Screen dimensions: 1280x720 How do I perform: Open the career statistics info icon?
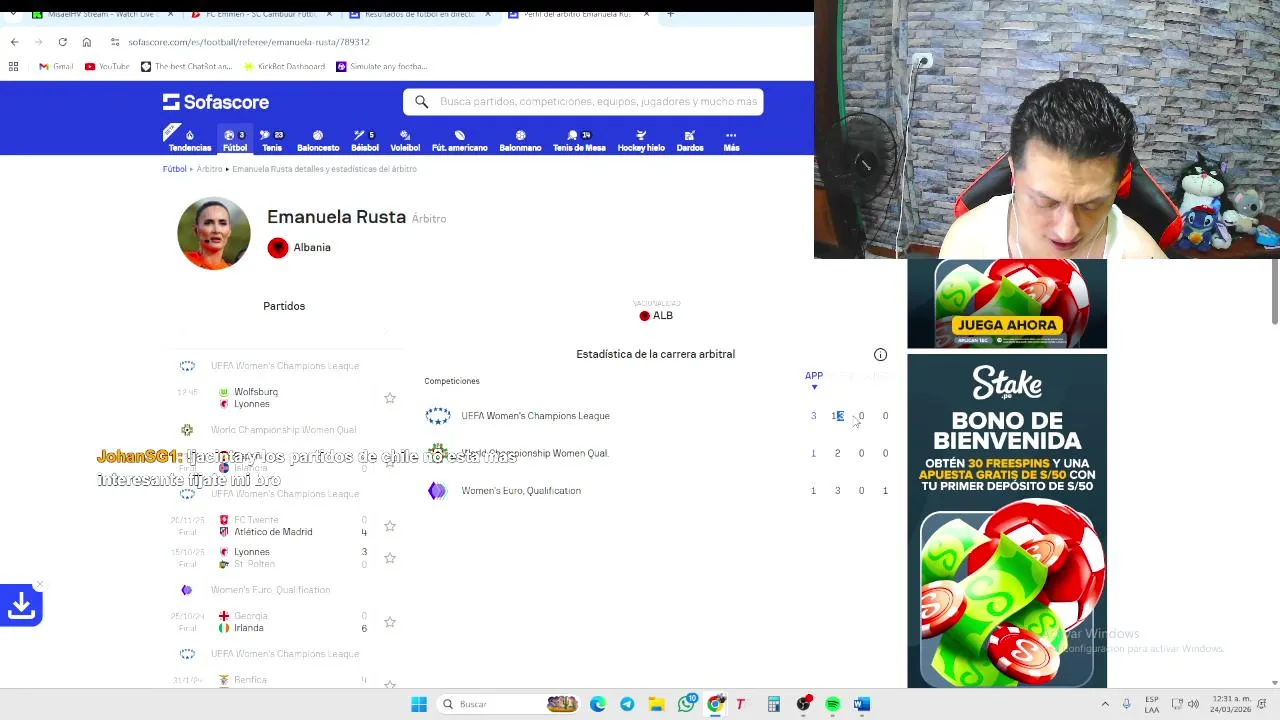880,354
